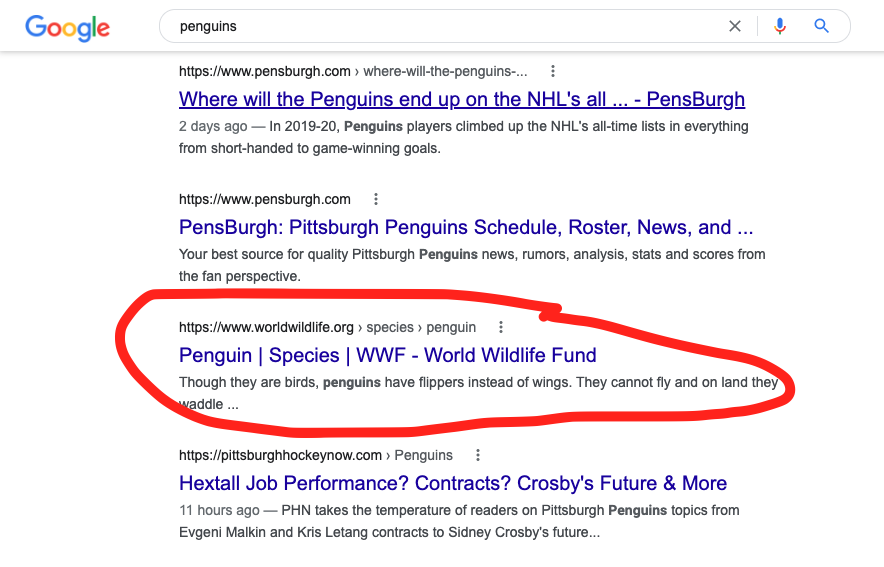Start voice search with the microphone icon
Screen dimensions: 884x567
pos(780,26)
